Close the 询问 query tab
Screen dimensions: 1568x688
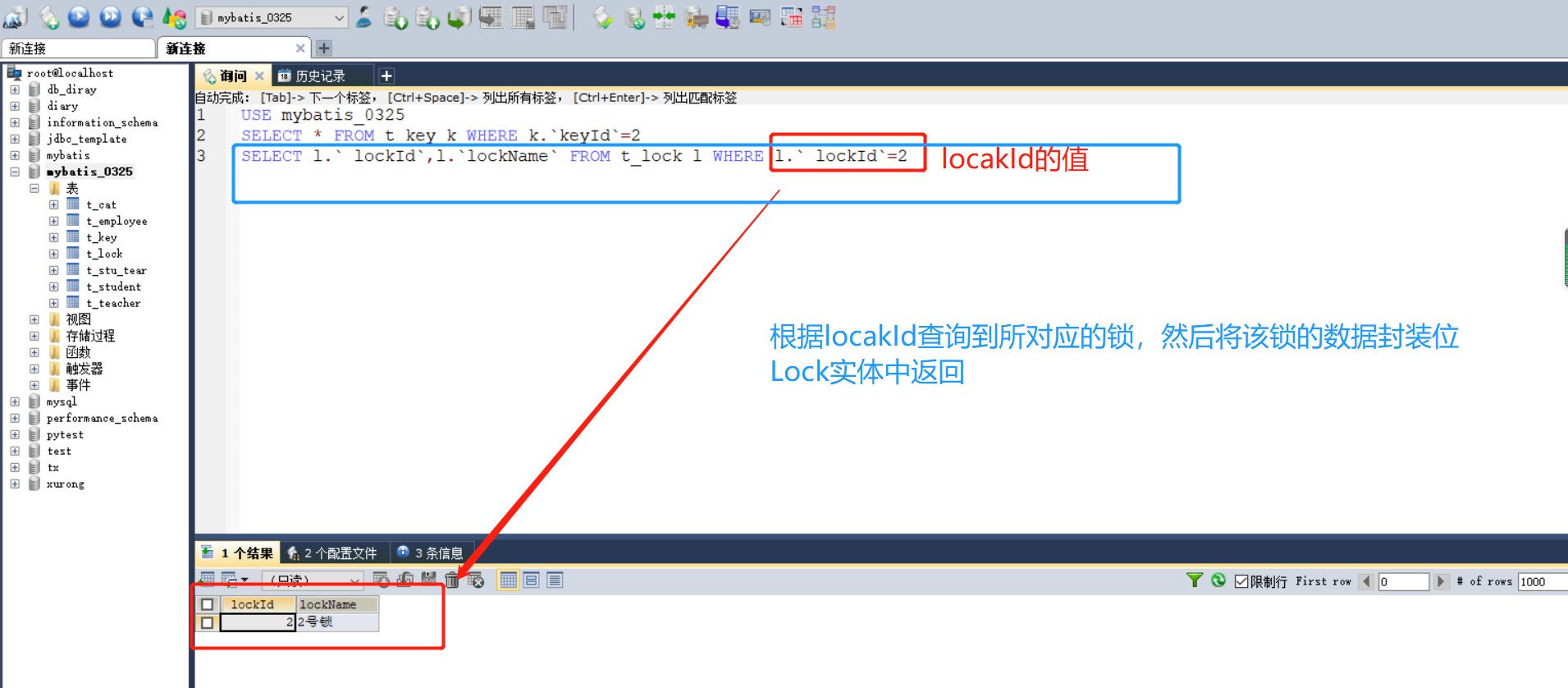click(259, 76)
